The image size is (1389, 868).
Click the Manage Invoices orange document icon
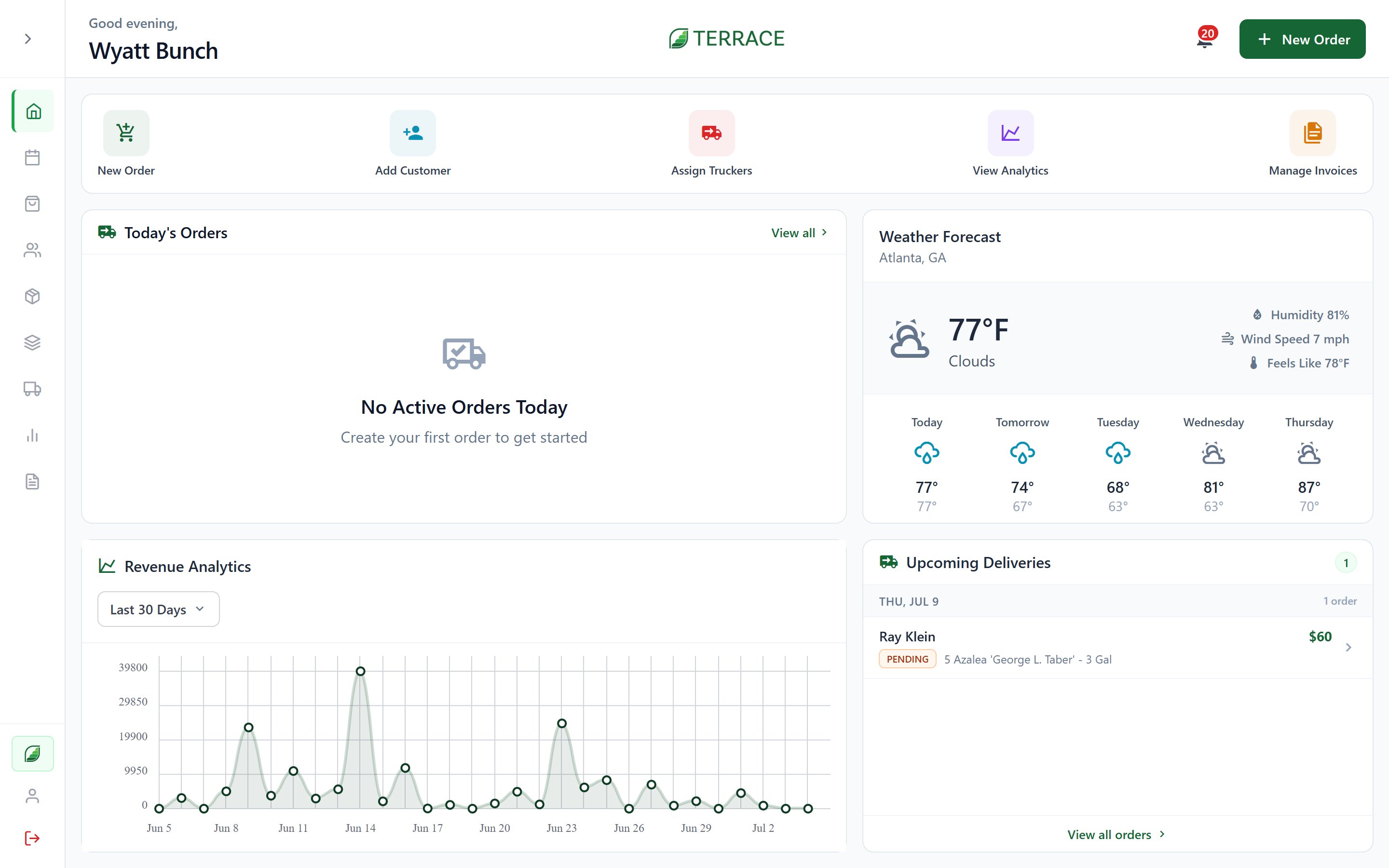pyautogui.click(x=1313, y=133)
